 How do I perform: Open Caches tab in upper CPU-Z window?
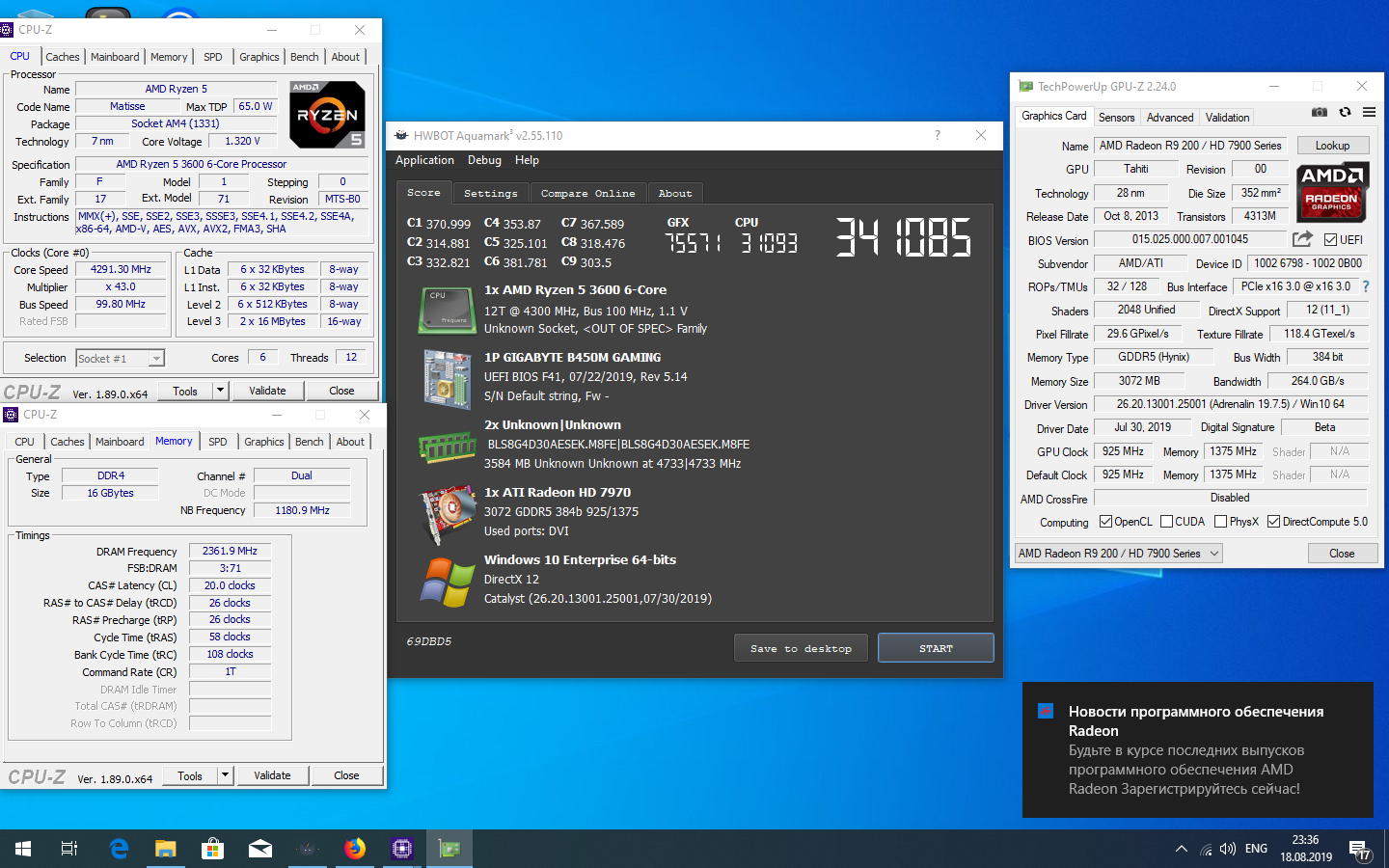point(63,57)
